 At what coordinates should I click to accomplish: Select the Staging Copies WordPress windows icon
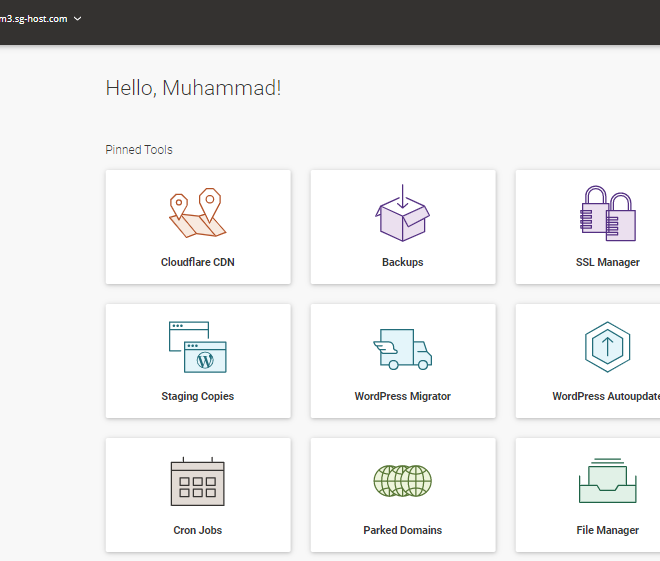[x=197, y=347]
